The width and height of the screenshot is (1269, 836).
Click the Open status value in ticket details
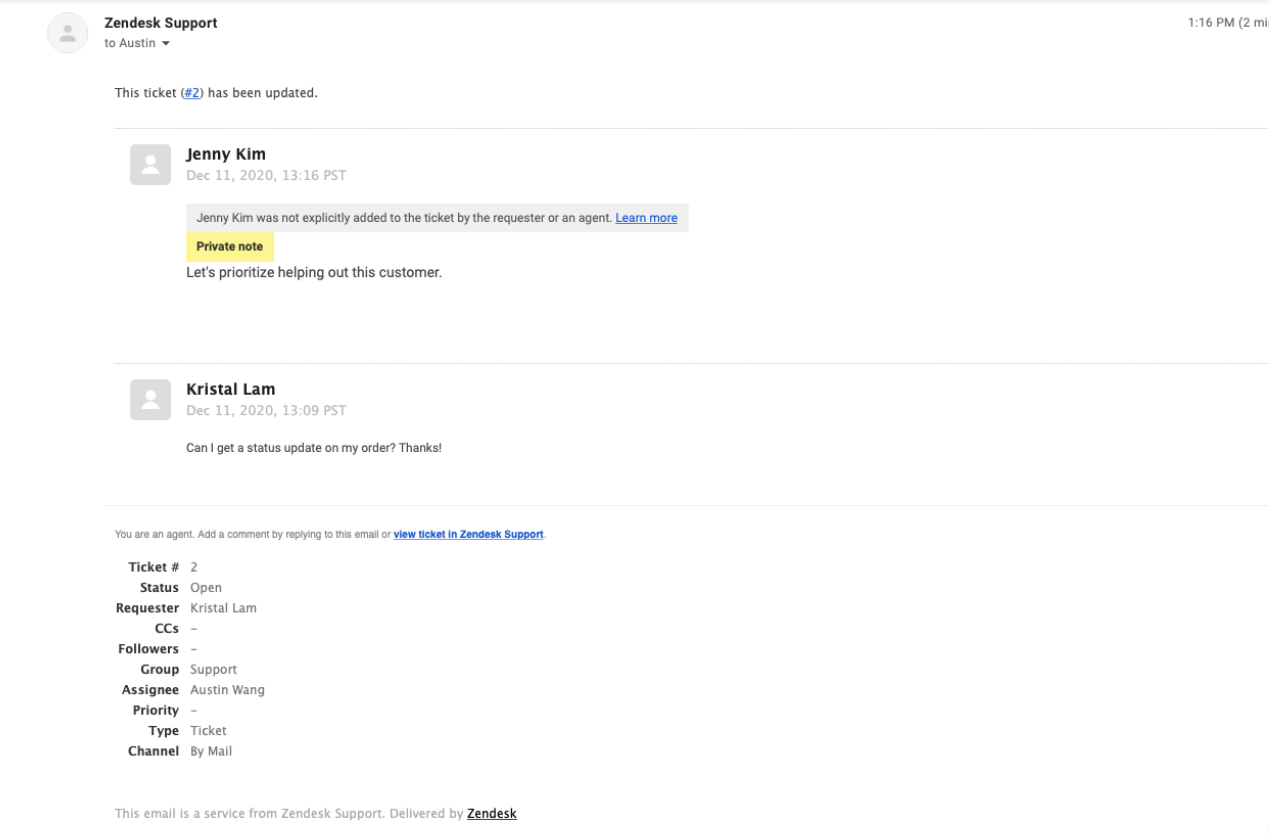[x=206, y=587]
